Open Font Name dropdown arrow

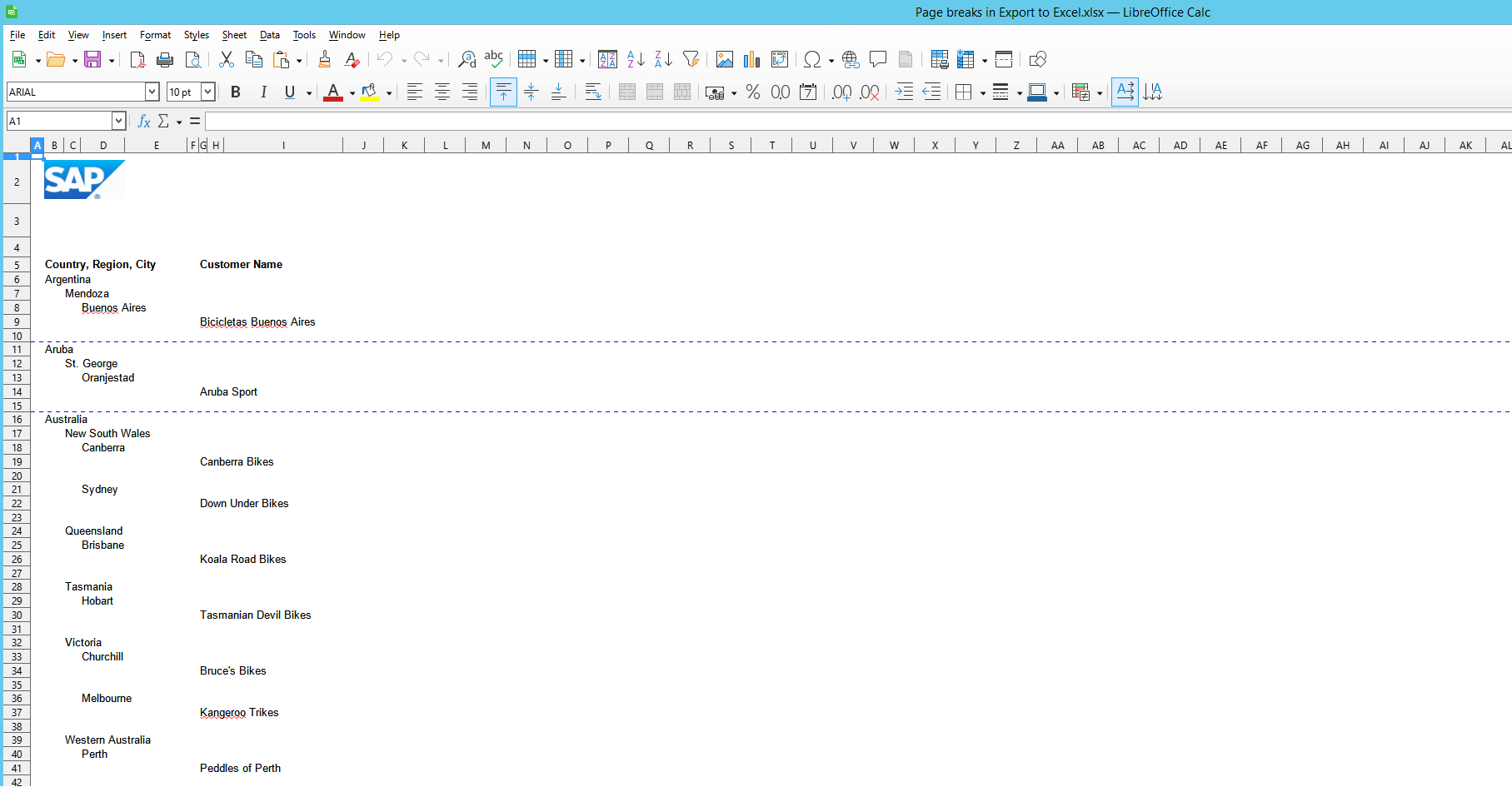coord(152,92)
